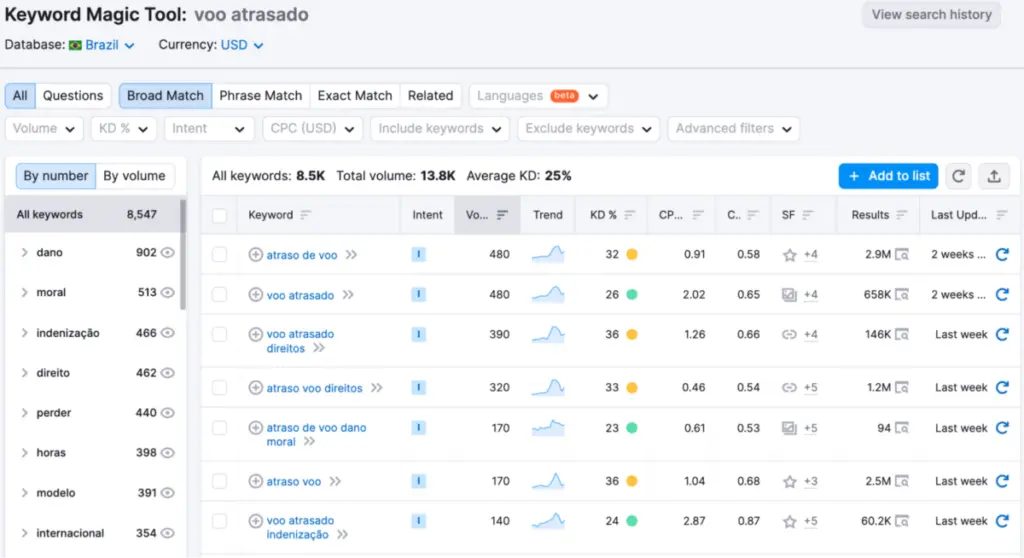The height and width of the screenshot is (558, 1024).
Task: Click the double-arrow icon after 'atraso de voo'
Action: click(351, 255)
